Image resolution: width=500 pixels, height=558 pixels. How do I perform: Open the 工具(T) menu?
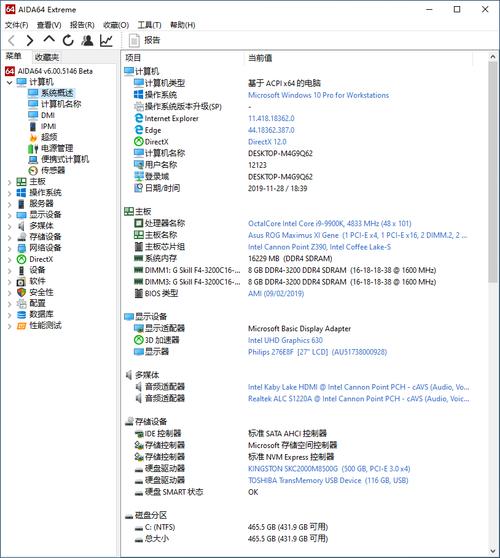tap(149, 25)
